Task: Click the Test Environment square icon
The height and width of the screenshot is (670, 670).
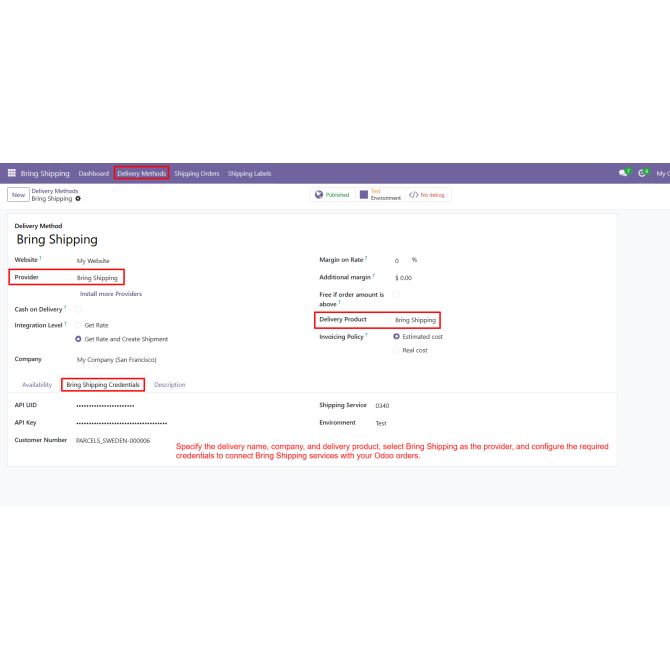Action: pyautogui.click(x=364, y=195)
